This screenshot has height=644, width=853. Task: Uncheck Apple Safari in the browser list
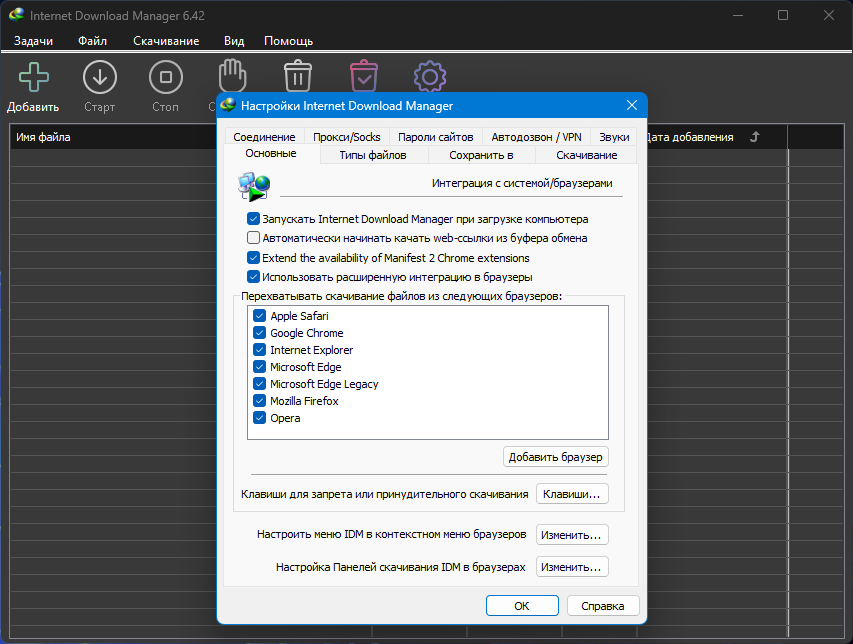click(259, 315)
